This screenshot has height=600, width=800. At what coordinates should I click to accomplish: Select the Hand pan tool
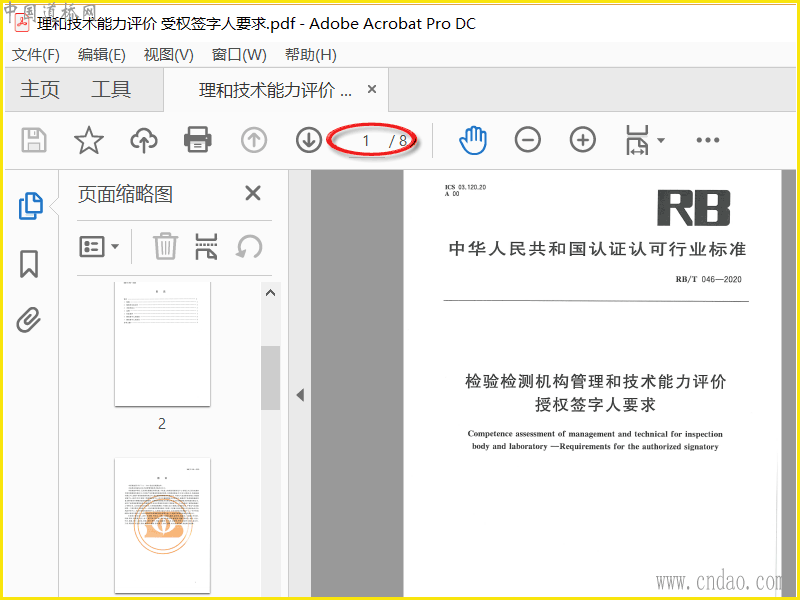coord(473,140)
